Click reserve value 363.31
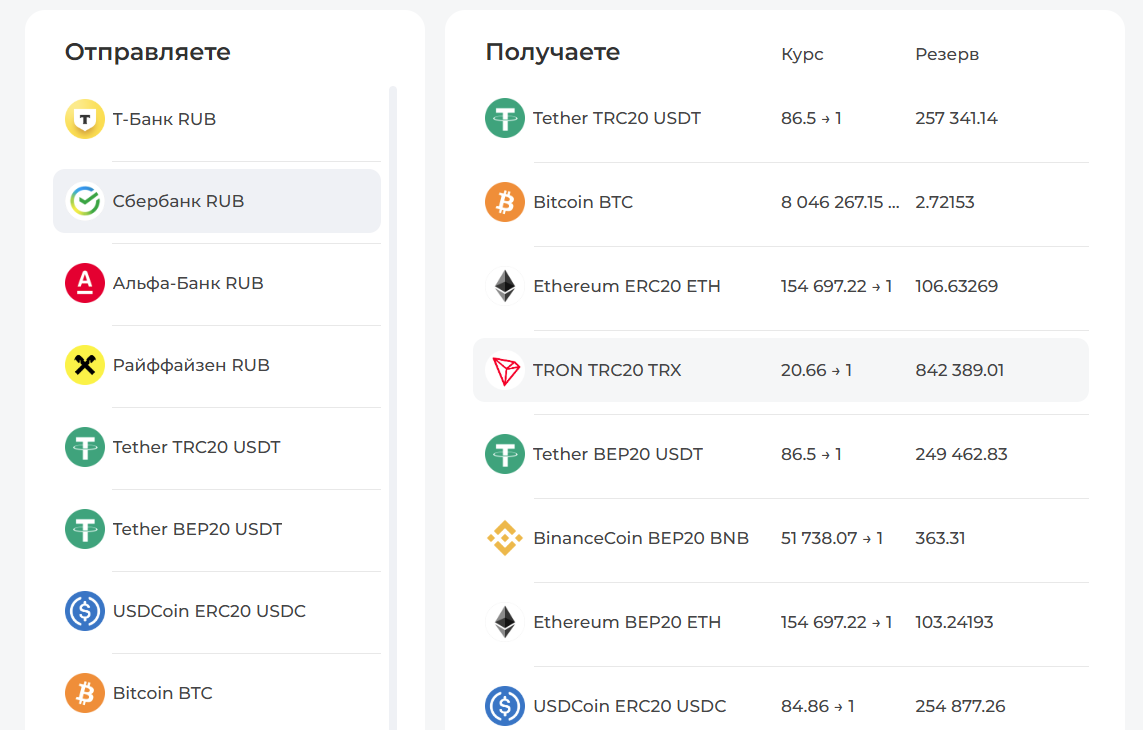The image size is (1143, 730). point(940,538)
